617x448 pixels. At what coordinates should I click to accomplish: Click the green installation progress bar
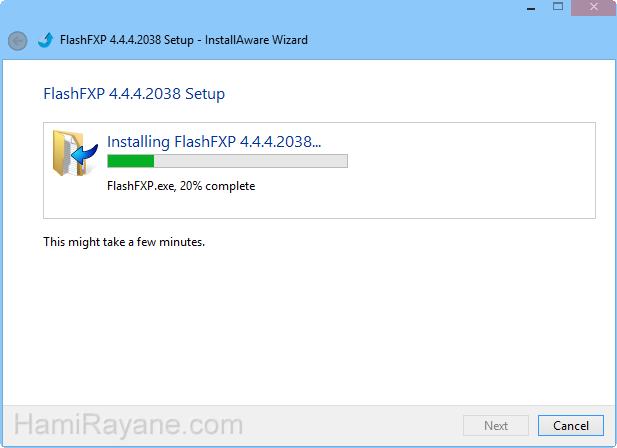pyautogui.click(x=227, y=161)
